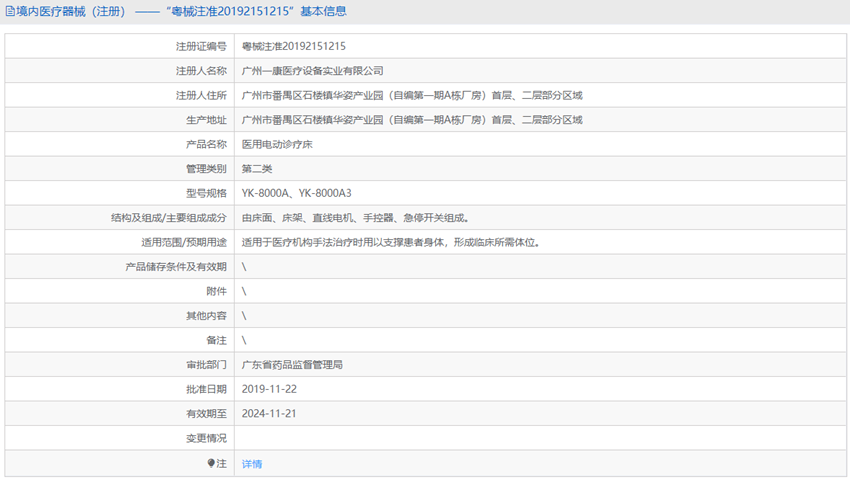Click the 注册人名称 label
This screenshot has width=850, height=479.
pos(201,71)
